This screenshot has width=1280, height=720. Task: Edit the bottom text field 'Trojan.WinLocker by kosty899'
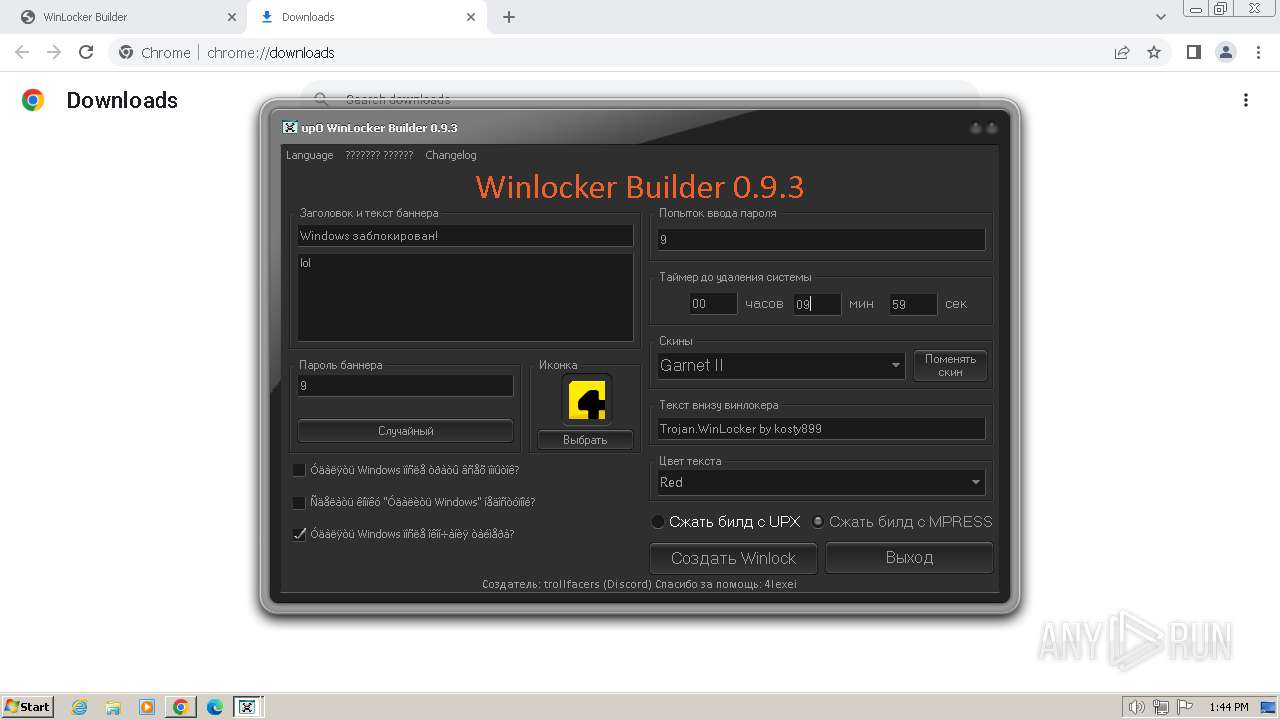coord(821,429)
